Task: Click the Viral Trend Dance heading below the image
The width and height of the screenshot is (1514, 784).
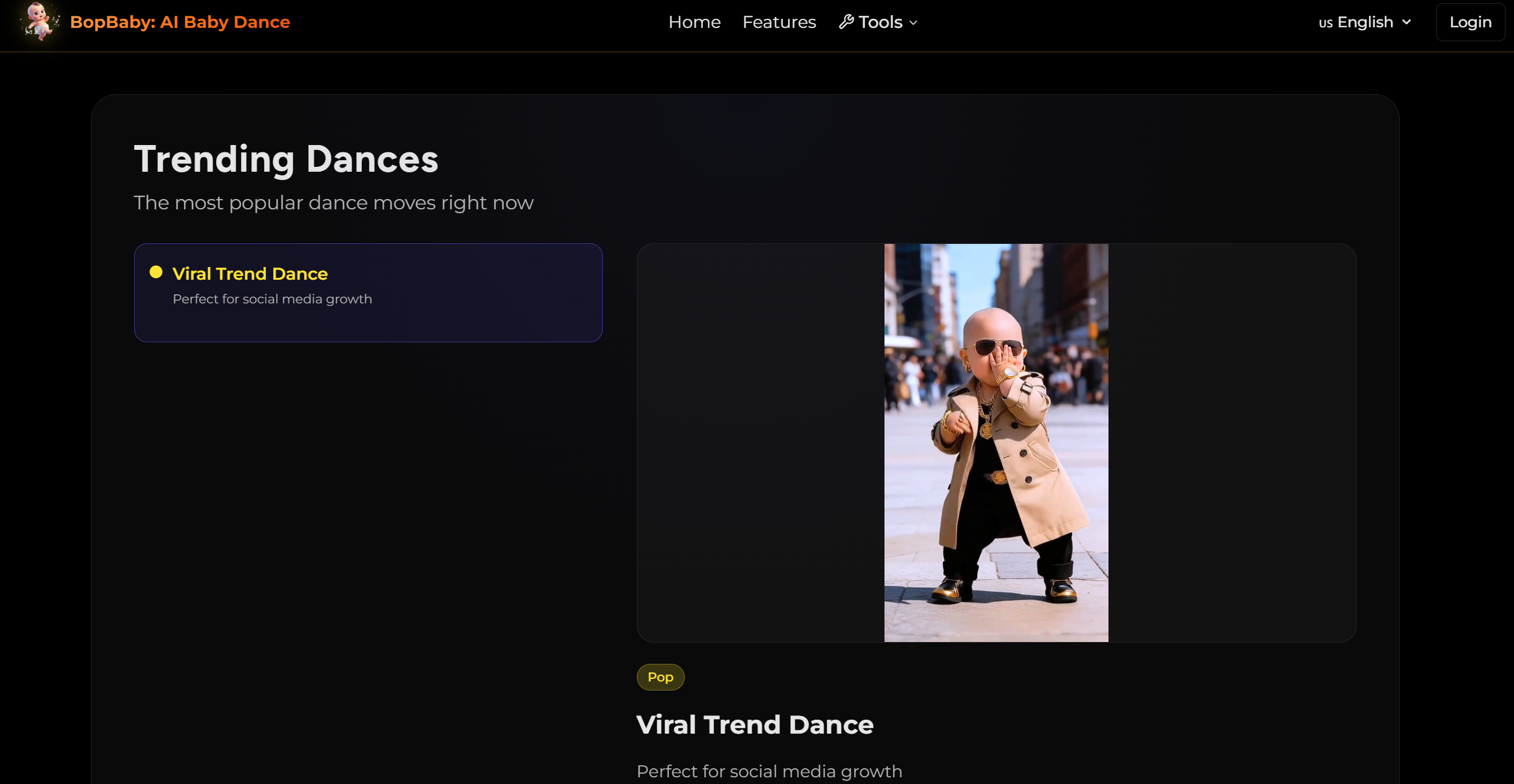Action: tap(755, 725)
